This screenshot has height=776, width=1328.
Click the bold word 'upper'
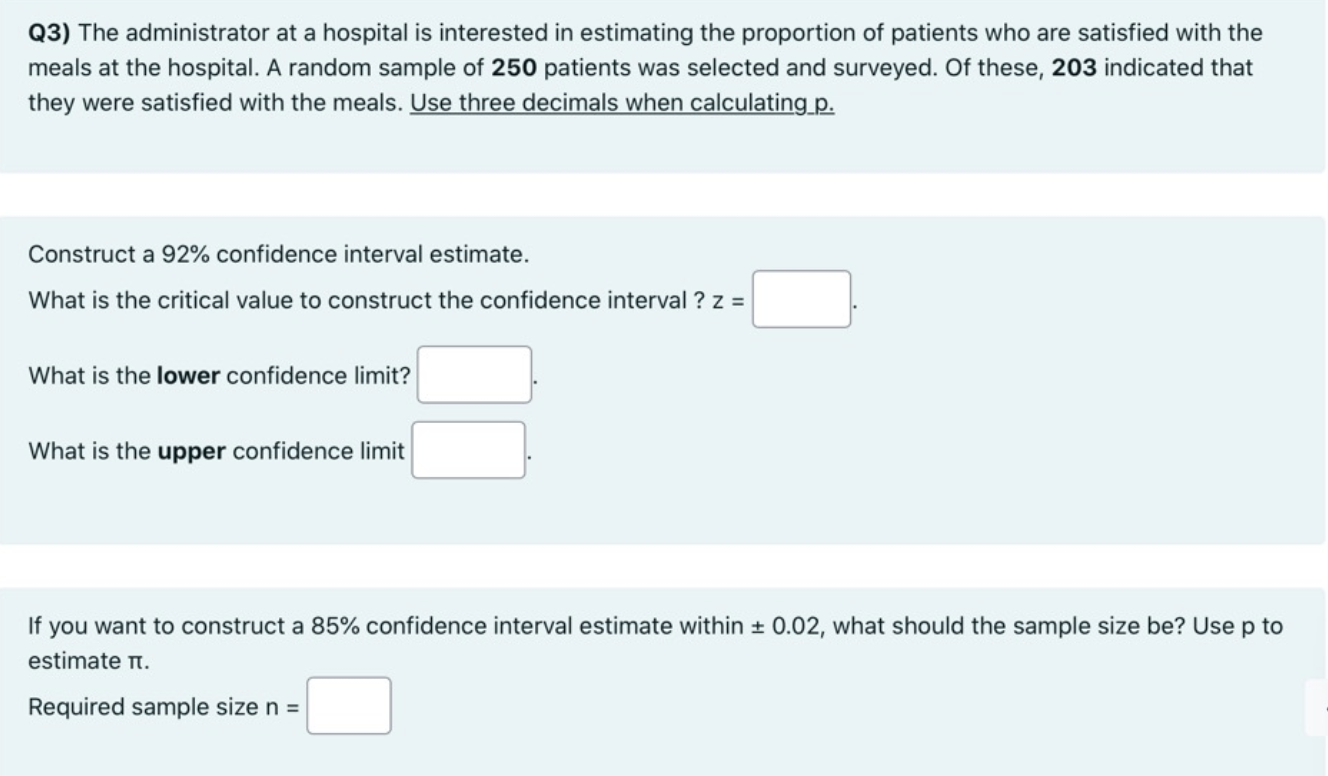click(192, 452)
